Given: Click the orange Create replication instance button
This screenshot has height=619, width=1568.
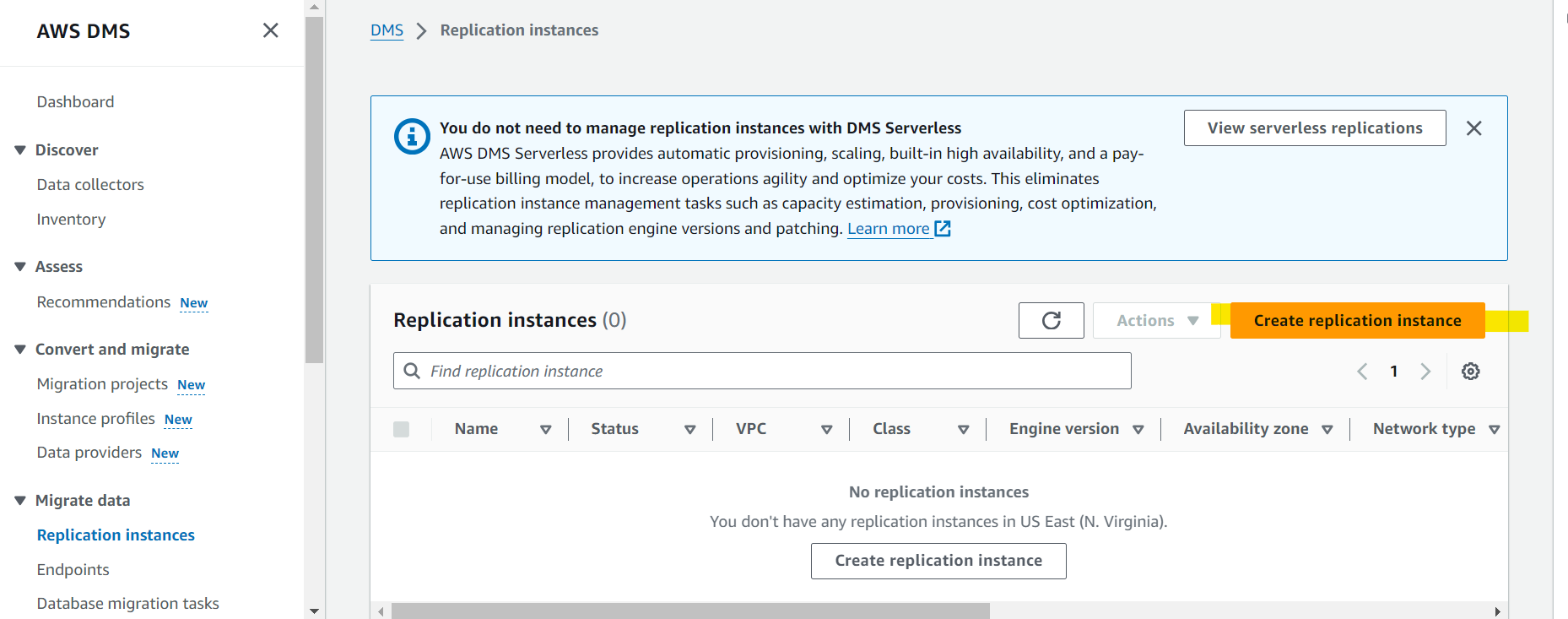Looking at the screenshot, I should pos(1357,320).
